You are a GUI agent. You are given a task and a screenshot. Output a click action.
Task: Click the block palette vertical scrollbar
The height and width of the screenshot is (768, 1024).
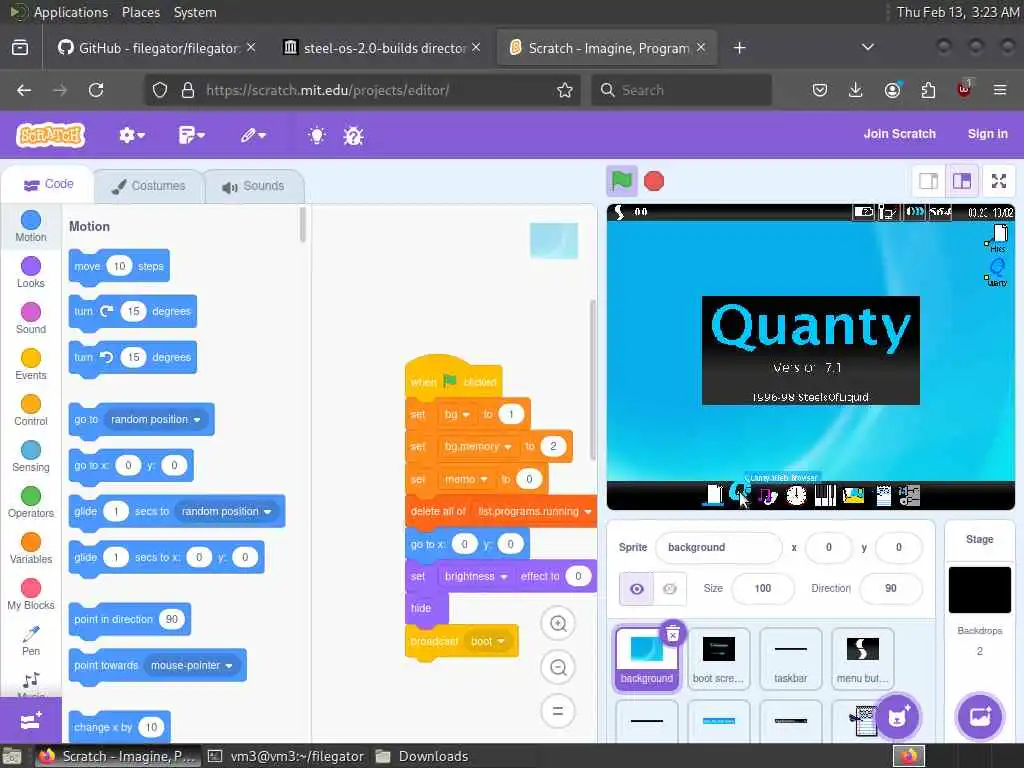click(x=302, y=225)
